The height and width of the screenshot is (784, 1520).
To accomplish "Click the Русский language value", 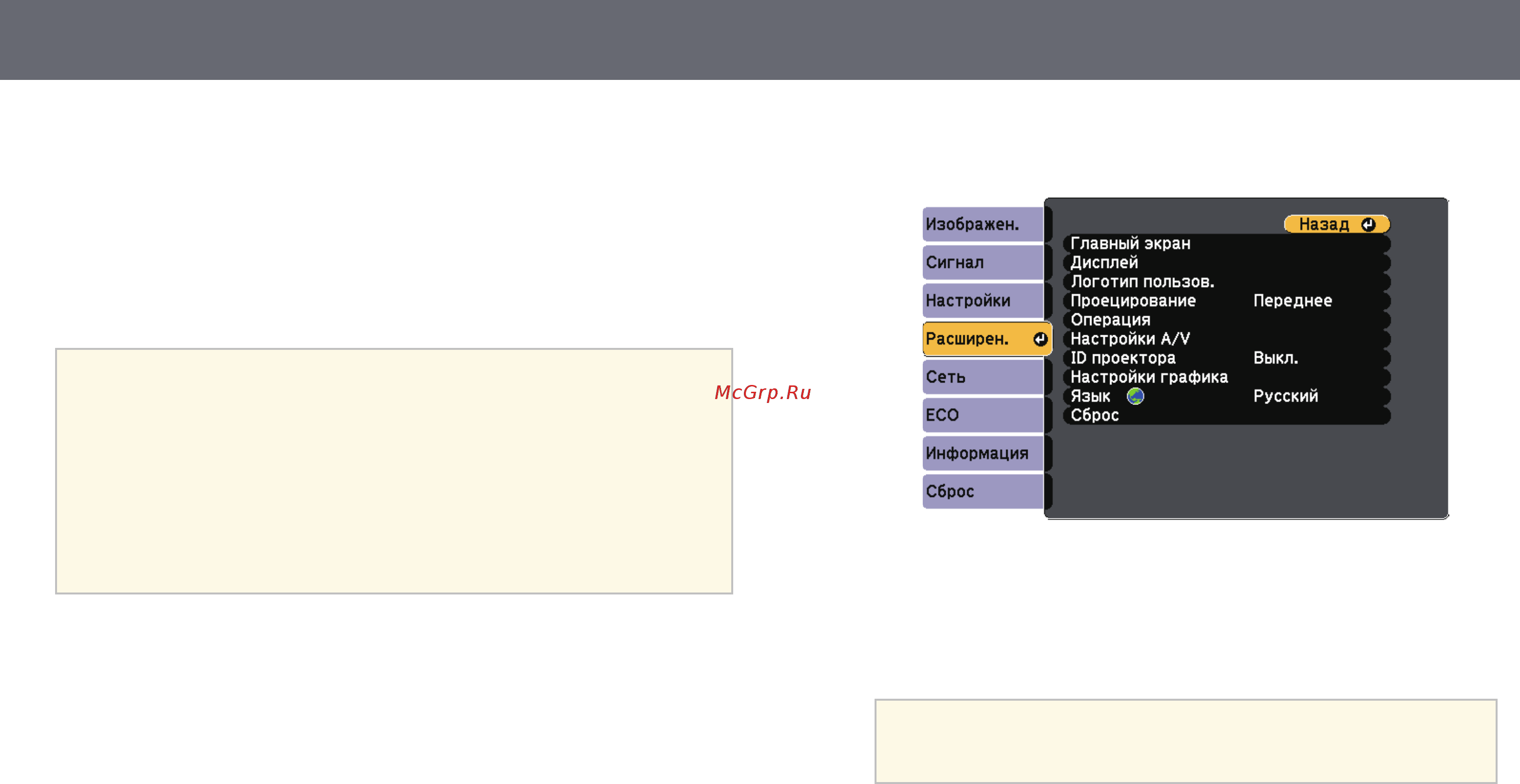I will click(x=1286, y=397).
